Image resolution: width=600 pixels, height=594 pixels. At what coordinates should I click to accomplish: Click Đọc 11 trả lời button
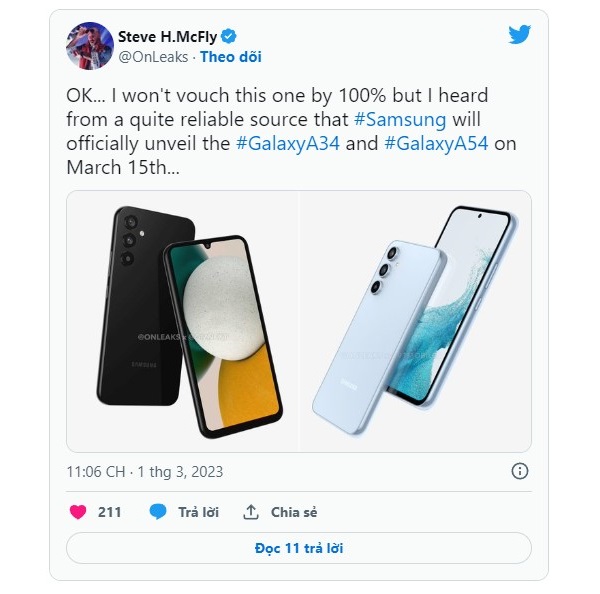pos(299,548)
